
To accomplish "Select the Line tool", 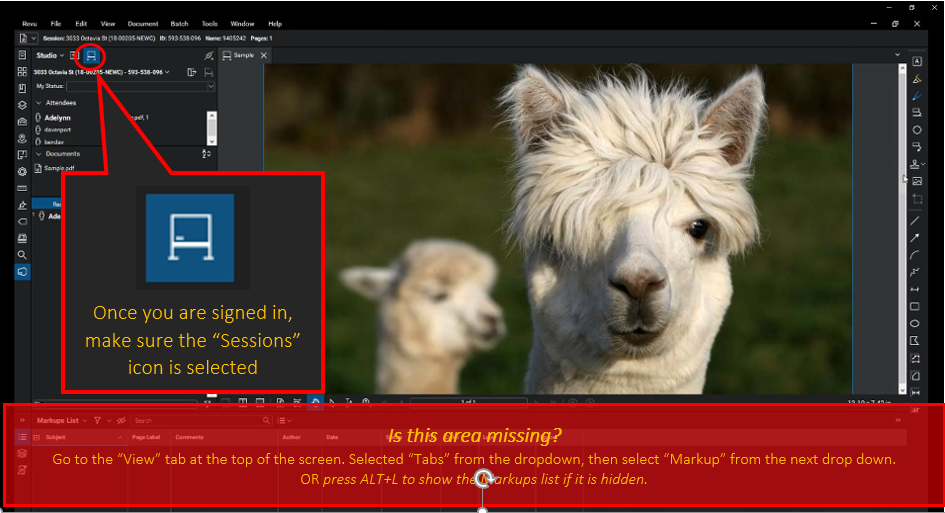I will point(915,221).
